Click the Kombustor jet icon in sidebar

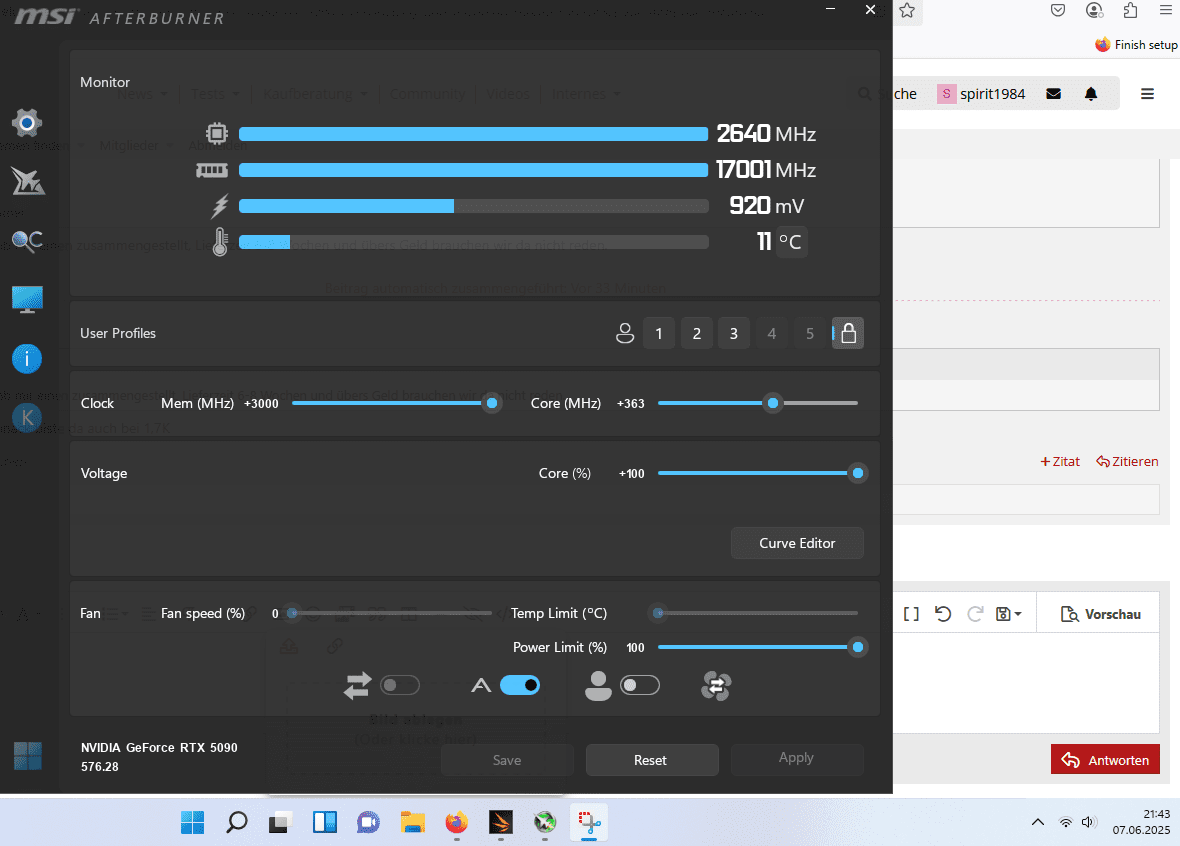(x=28, y=181)
